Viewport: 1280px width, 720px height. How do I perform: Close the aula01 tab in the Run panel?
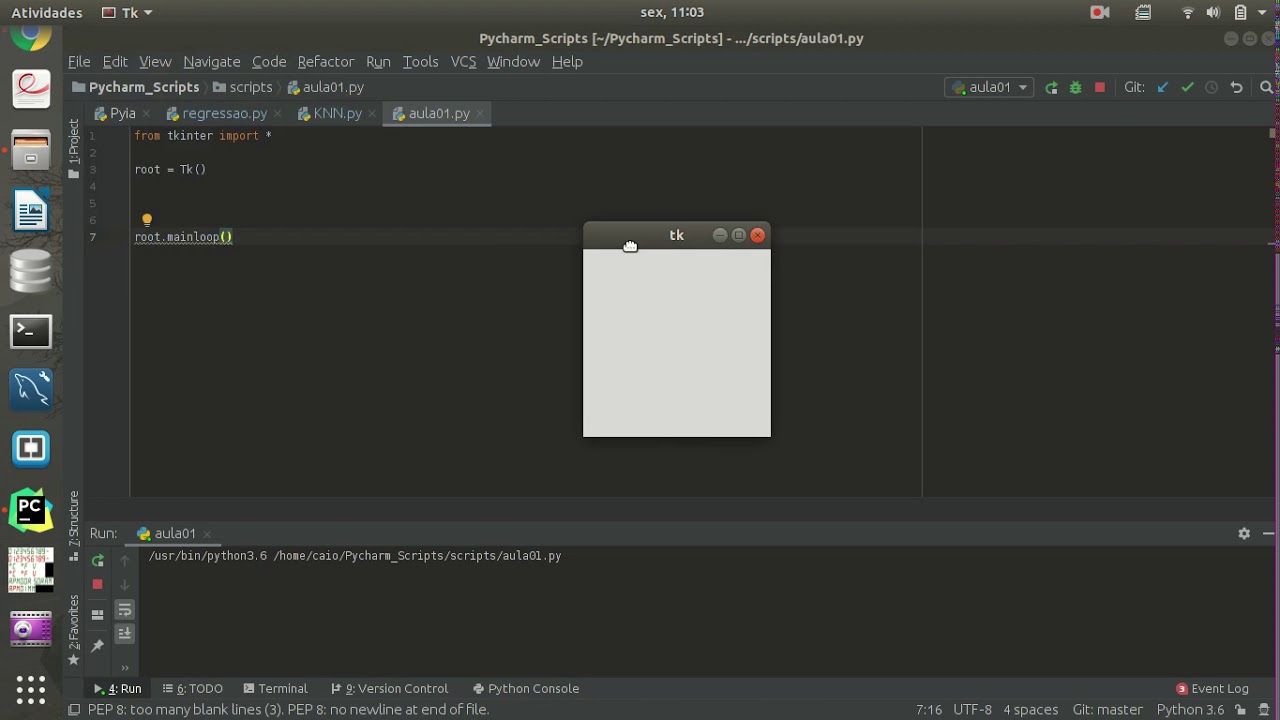206,534
